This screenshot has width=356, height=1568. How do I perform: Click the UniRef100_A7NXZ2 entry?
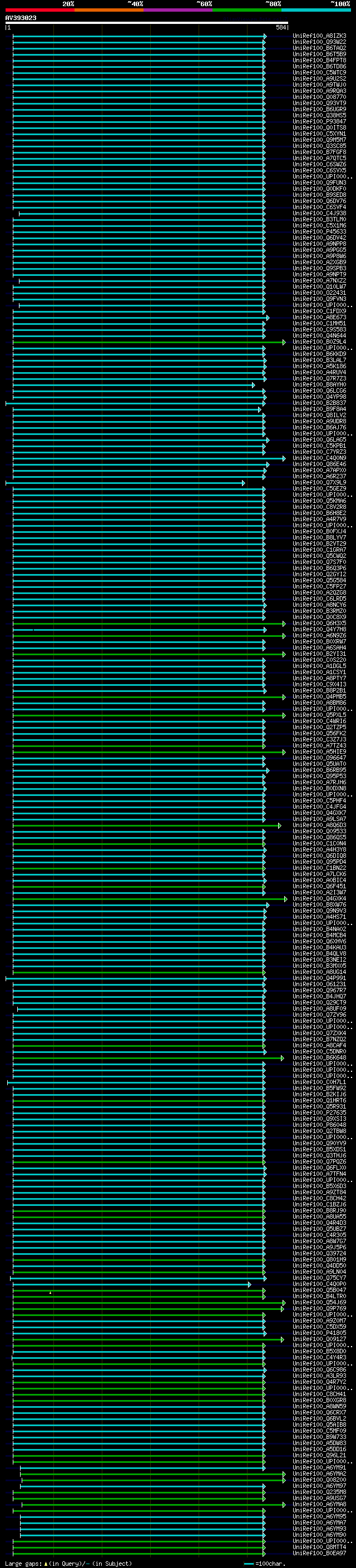pos(319,280)
